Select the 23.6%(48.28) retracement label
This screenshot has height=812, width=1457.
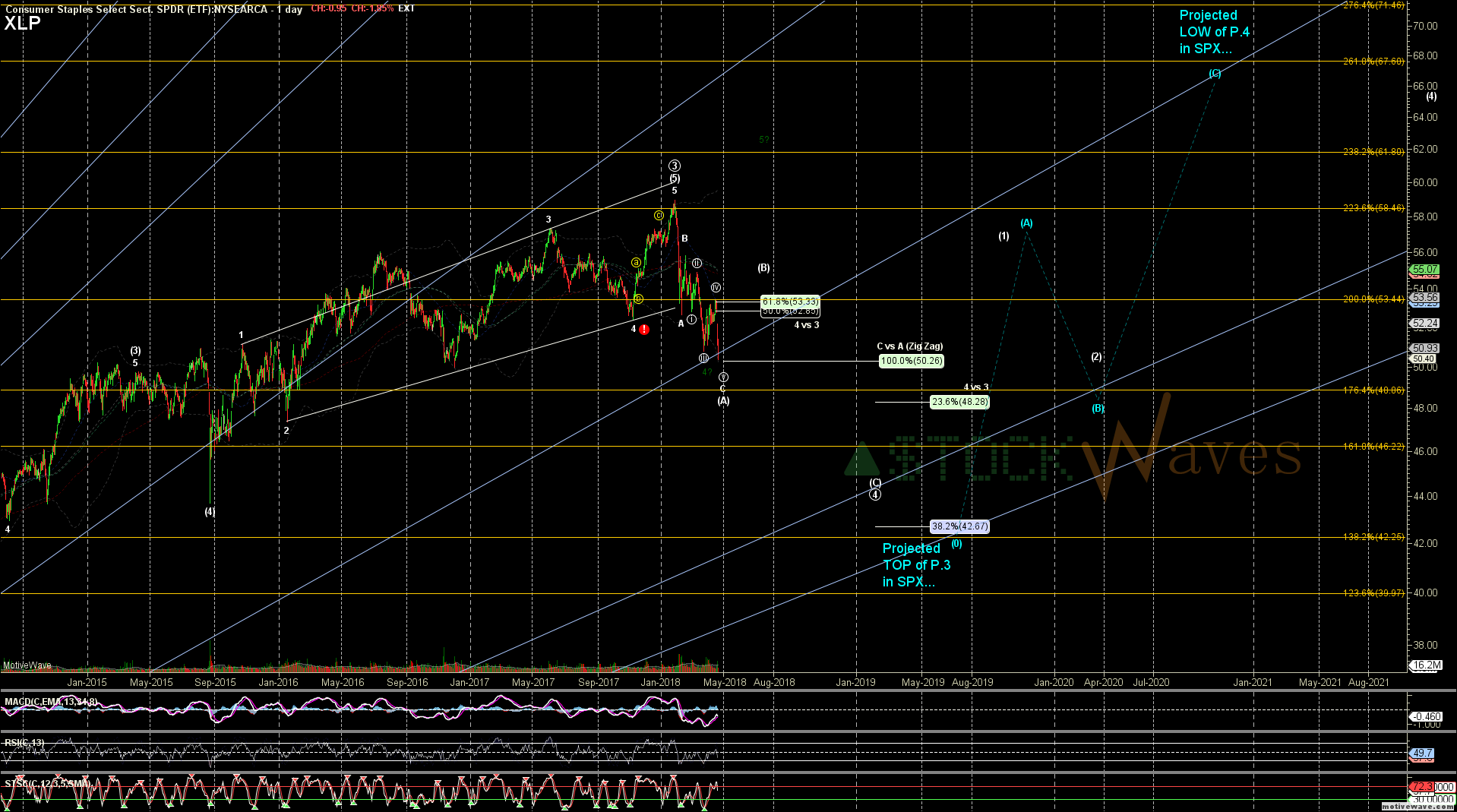pyautogui.click(x=960, y=403)
